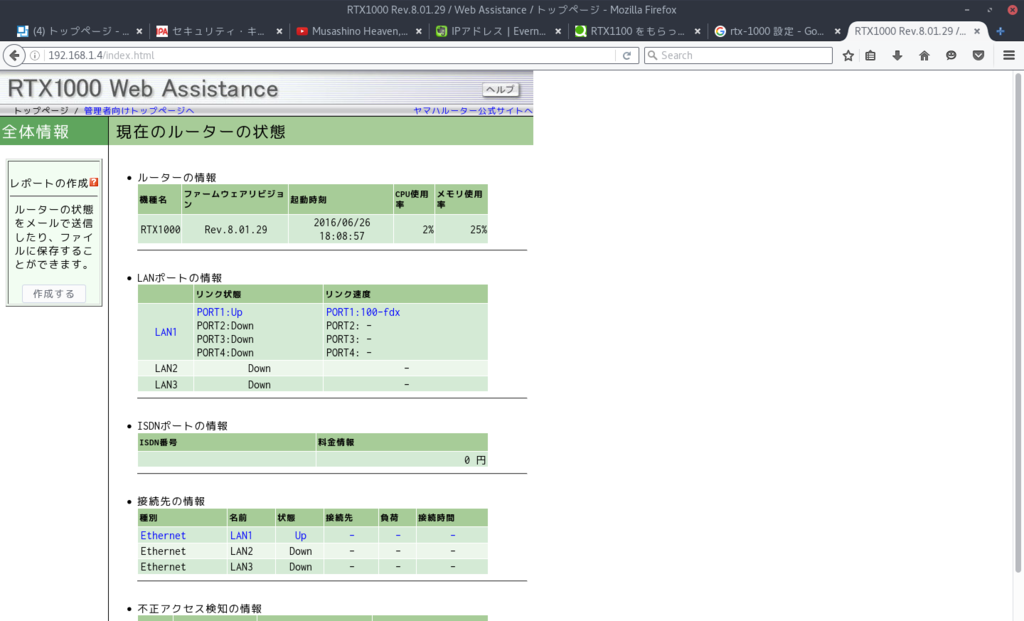Click the 現在のルーターの状態 page heading
The height and width of the screenshot is (621, 1024).
[x=201, y=132]
